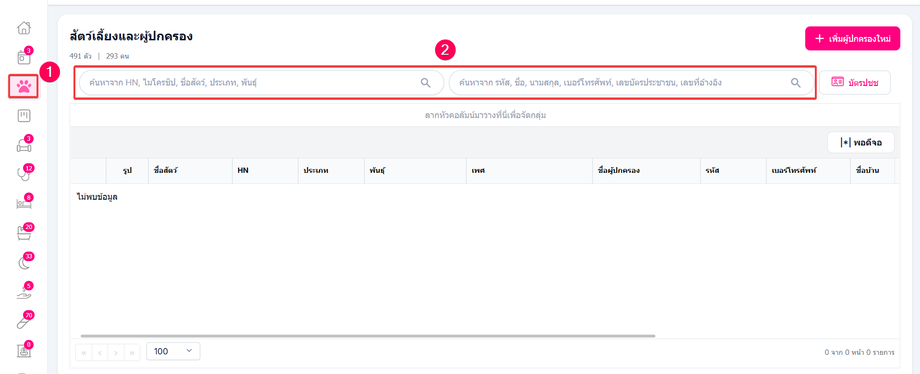Open the waiting sofa icon with badge 3
Image resolution: width=920 pixels, height=374 pixels.
pos(23,145)
